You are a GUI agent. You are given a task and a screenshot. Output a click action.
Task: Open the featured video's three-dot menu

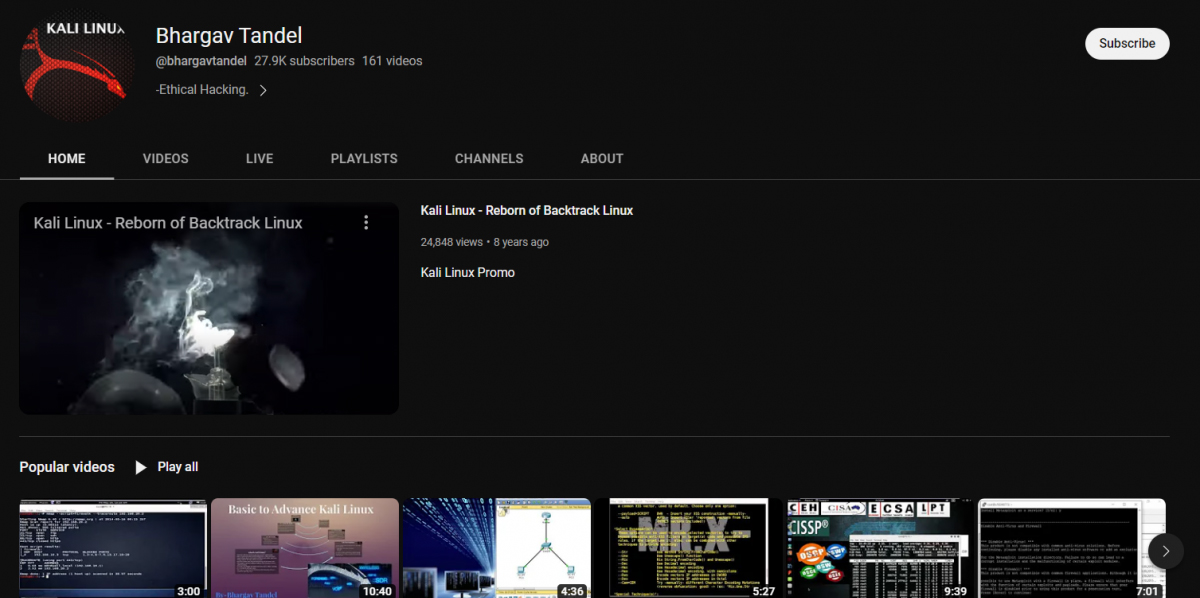point(366,222)
